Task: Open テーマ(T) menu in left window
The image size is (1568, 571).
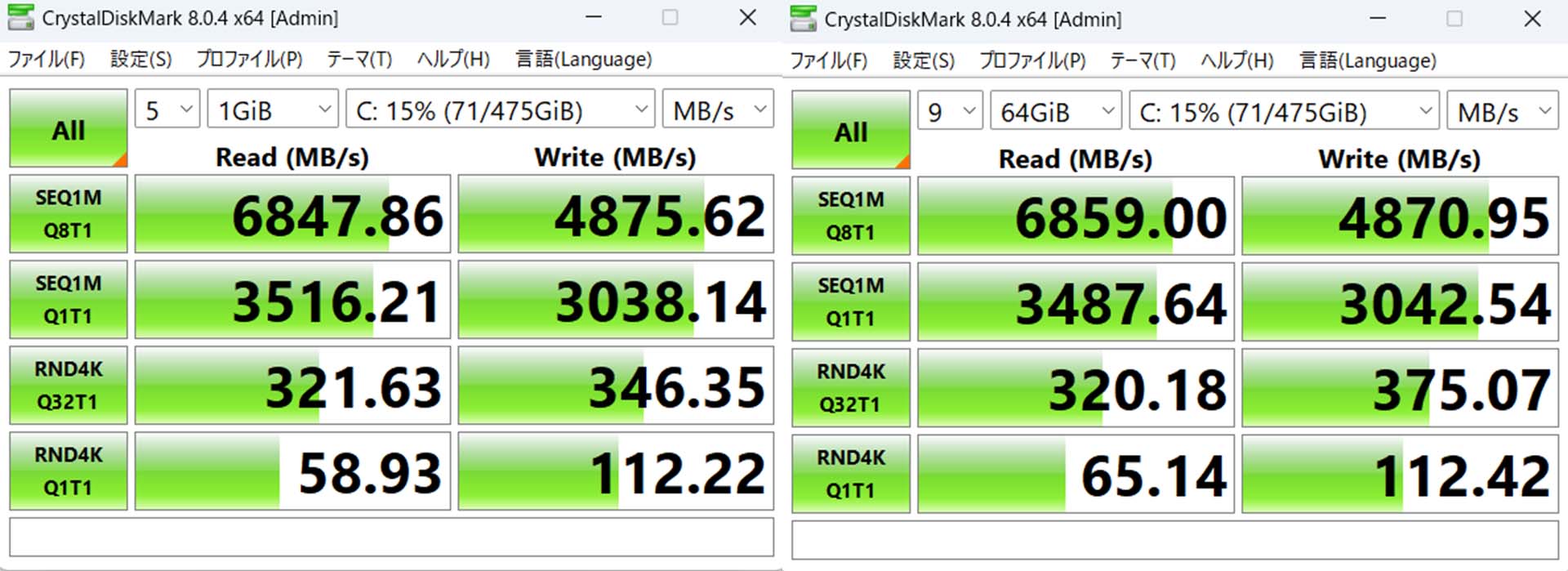Action: (x=359, y=59)
